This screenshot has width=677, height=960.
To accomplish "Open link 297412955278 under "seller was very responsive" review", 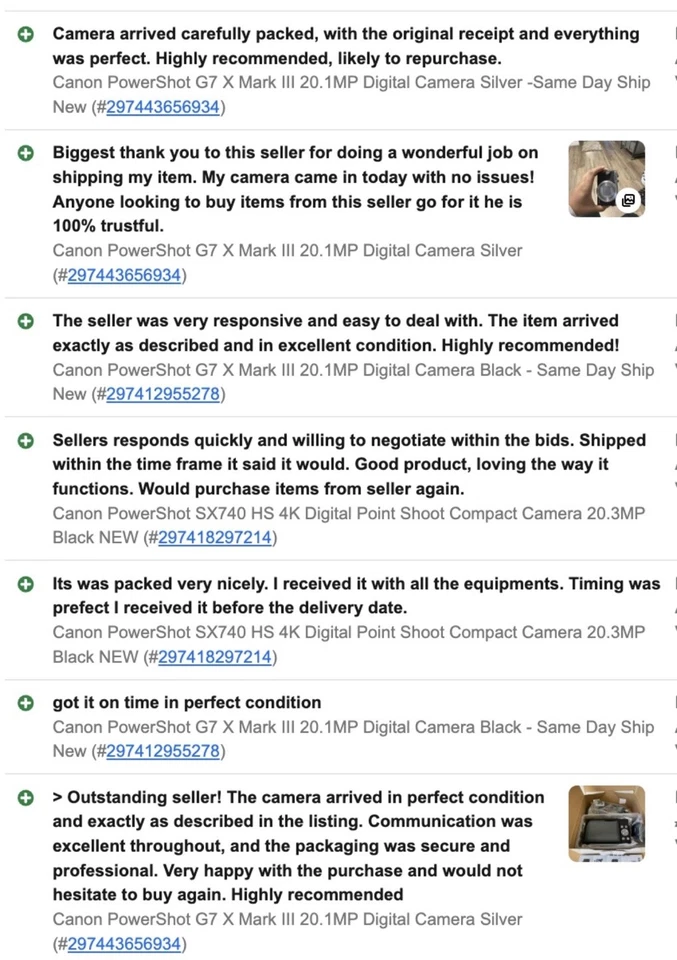I will pyautogui.click(x=162, y=394).
